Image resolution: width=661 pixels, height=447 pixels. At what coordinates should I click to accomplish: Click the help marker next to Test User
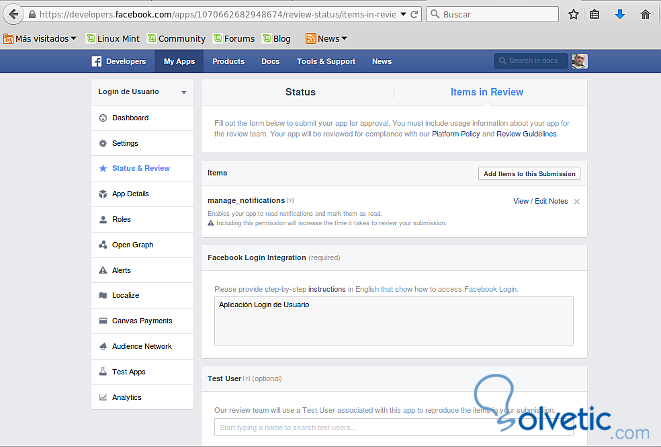247,379
